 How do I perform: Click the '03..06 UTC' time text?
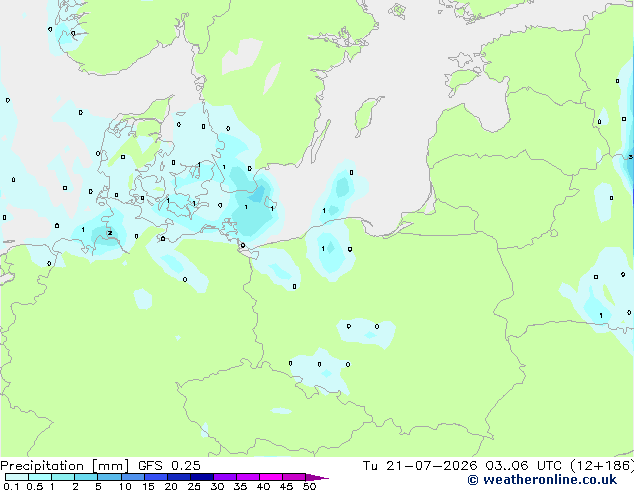click(x=523, y=466)
